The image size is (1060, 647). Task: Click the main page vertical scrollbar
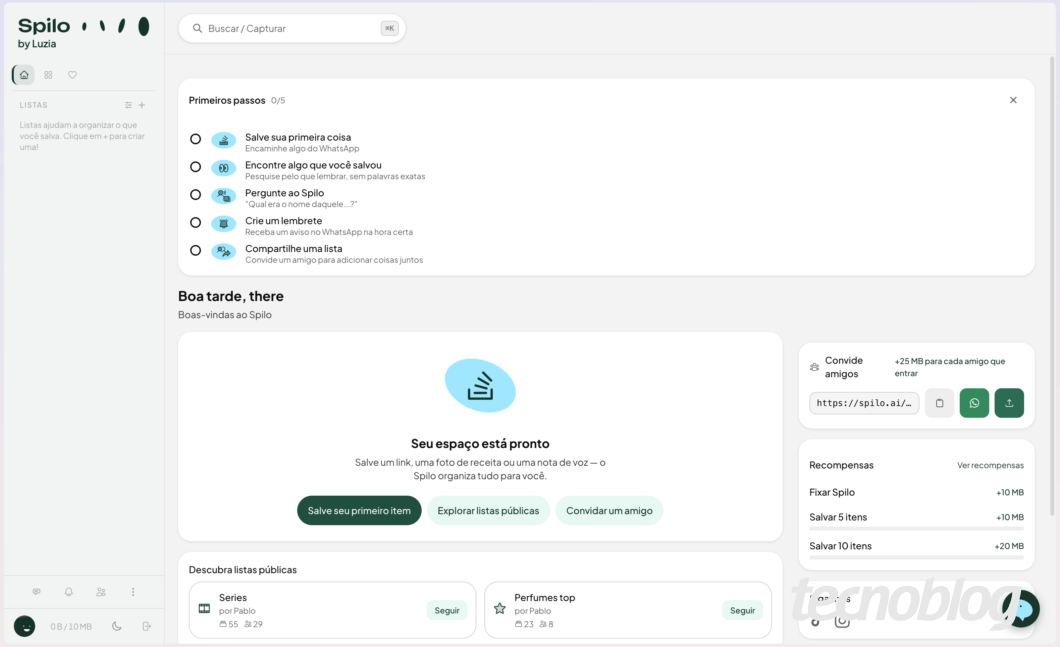(1052, 284)
